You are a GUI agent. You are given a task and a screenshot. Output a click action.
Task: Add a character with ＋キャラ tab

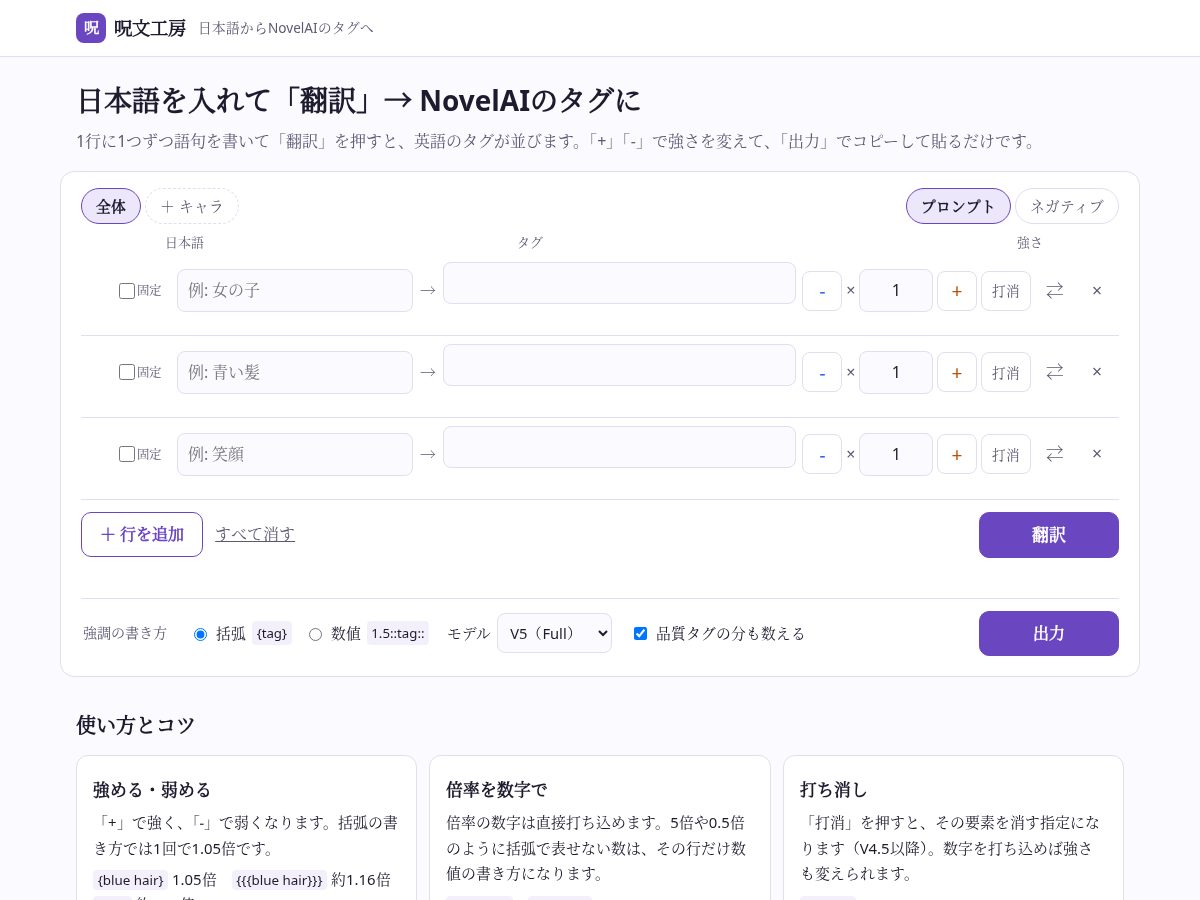click(192, 206)
